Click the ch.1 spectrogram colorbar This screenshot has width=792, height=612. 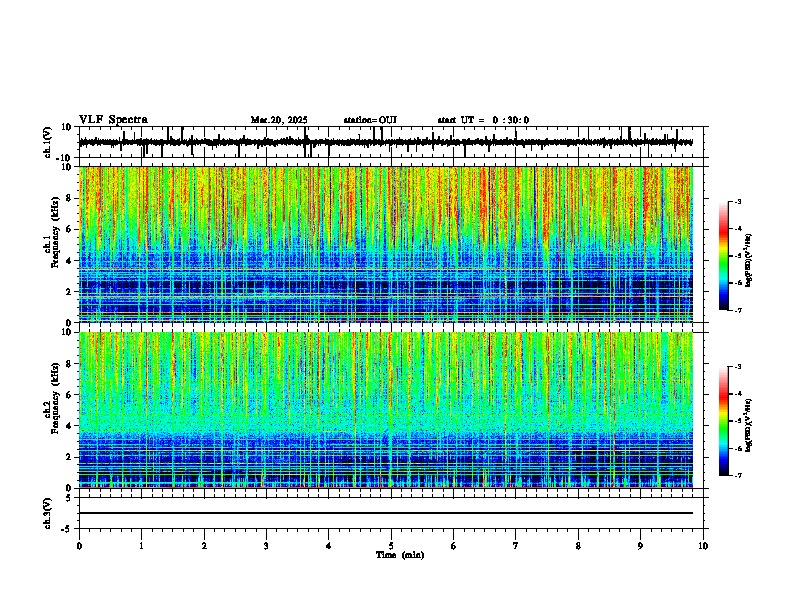coord(724,256)
